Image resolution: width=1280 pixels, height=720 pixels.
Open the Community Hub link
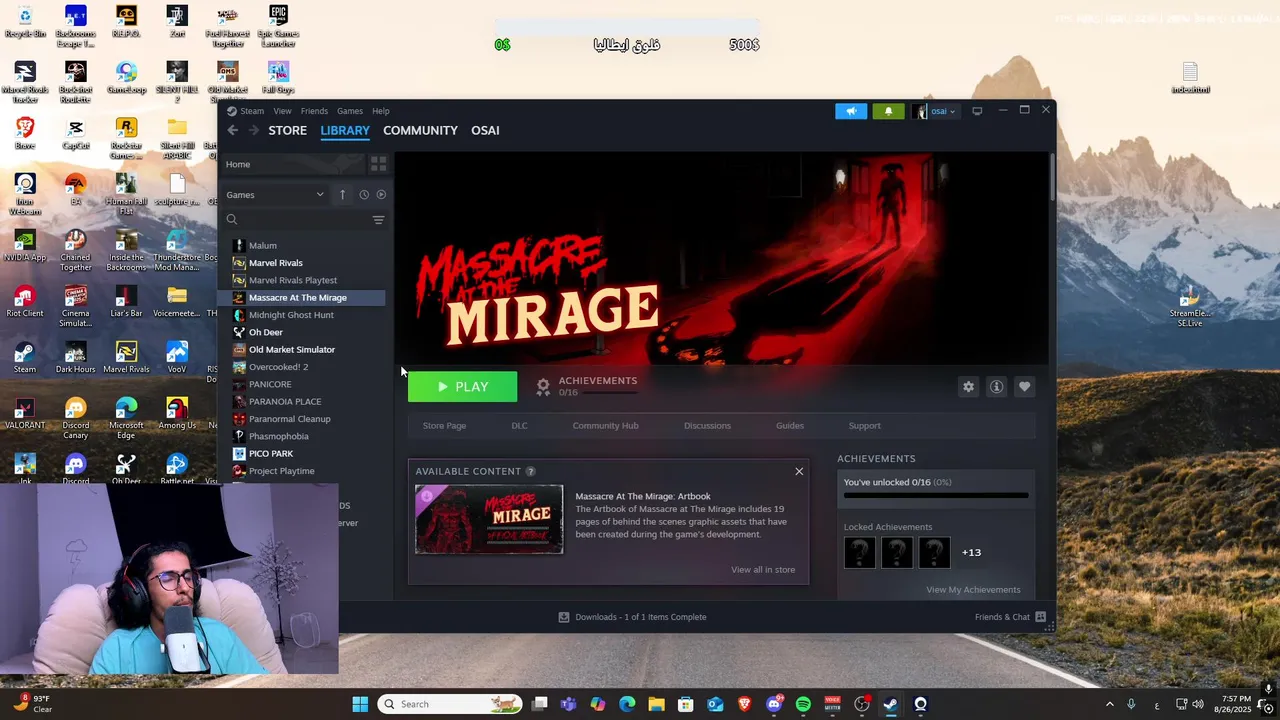(605, 426)
